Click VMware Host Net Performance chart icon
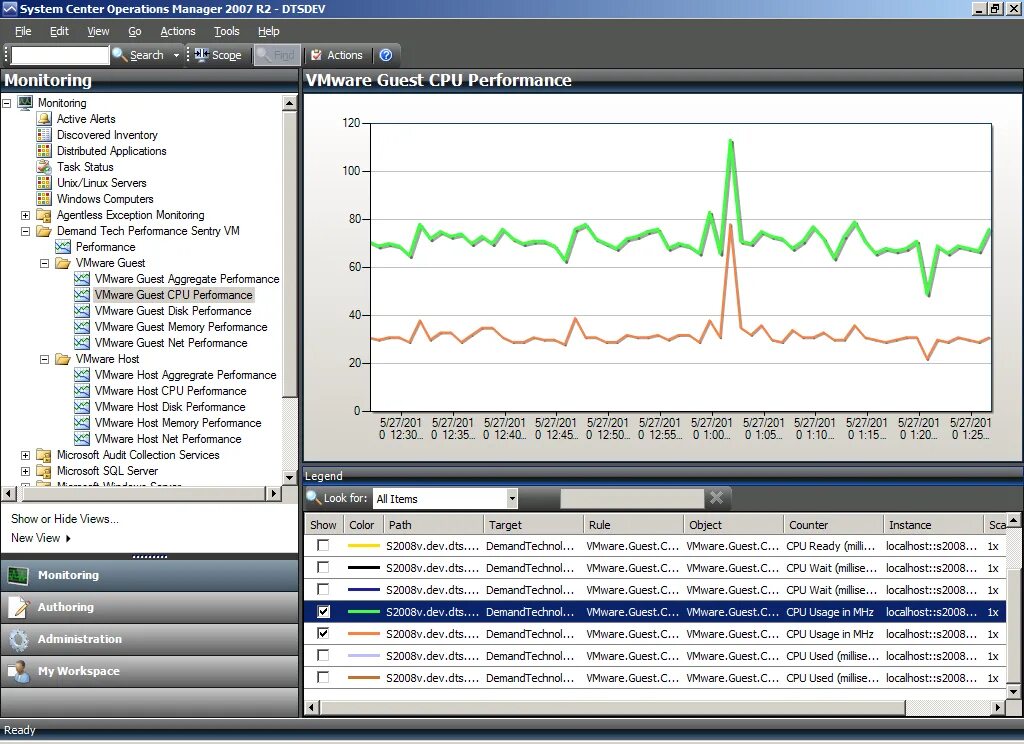Screen dimensions: 1024x744 (82, 439)
